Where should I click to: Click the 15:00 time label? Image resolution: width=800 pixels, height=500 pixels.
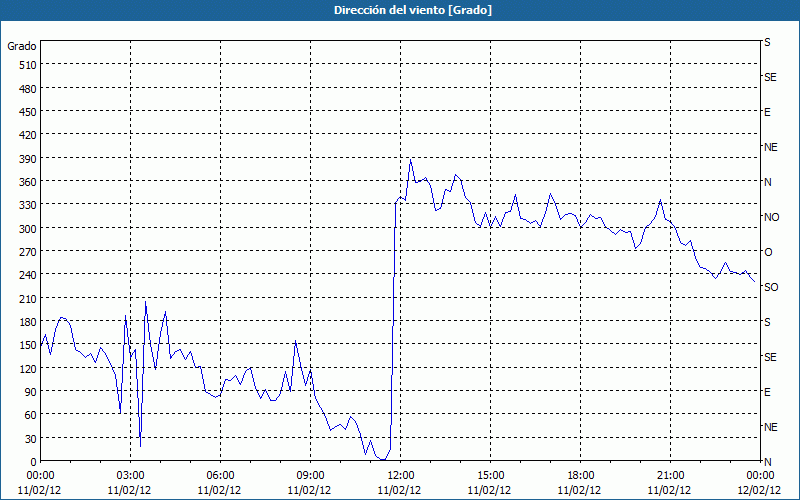coord(490,476)
